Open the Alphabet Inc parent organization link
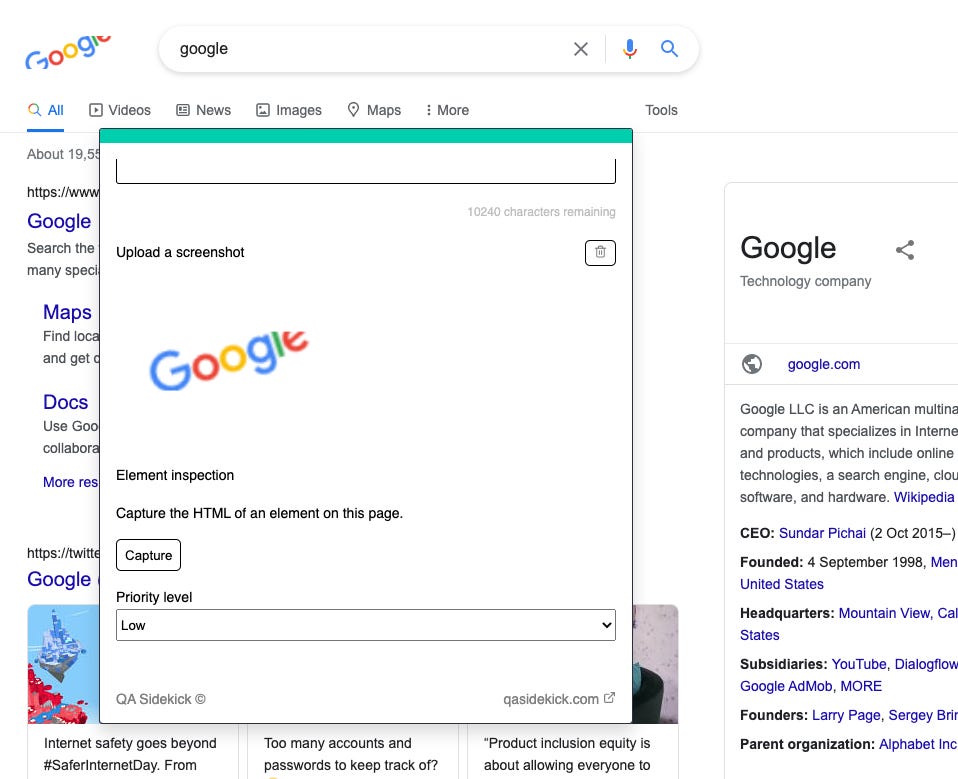 [x=918, y=744]
